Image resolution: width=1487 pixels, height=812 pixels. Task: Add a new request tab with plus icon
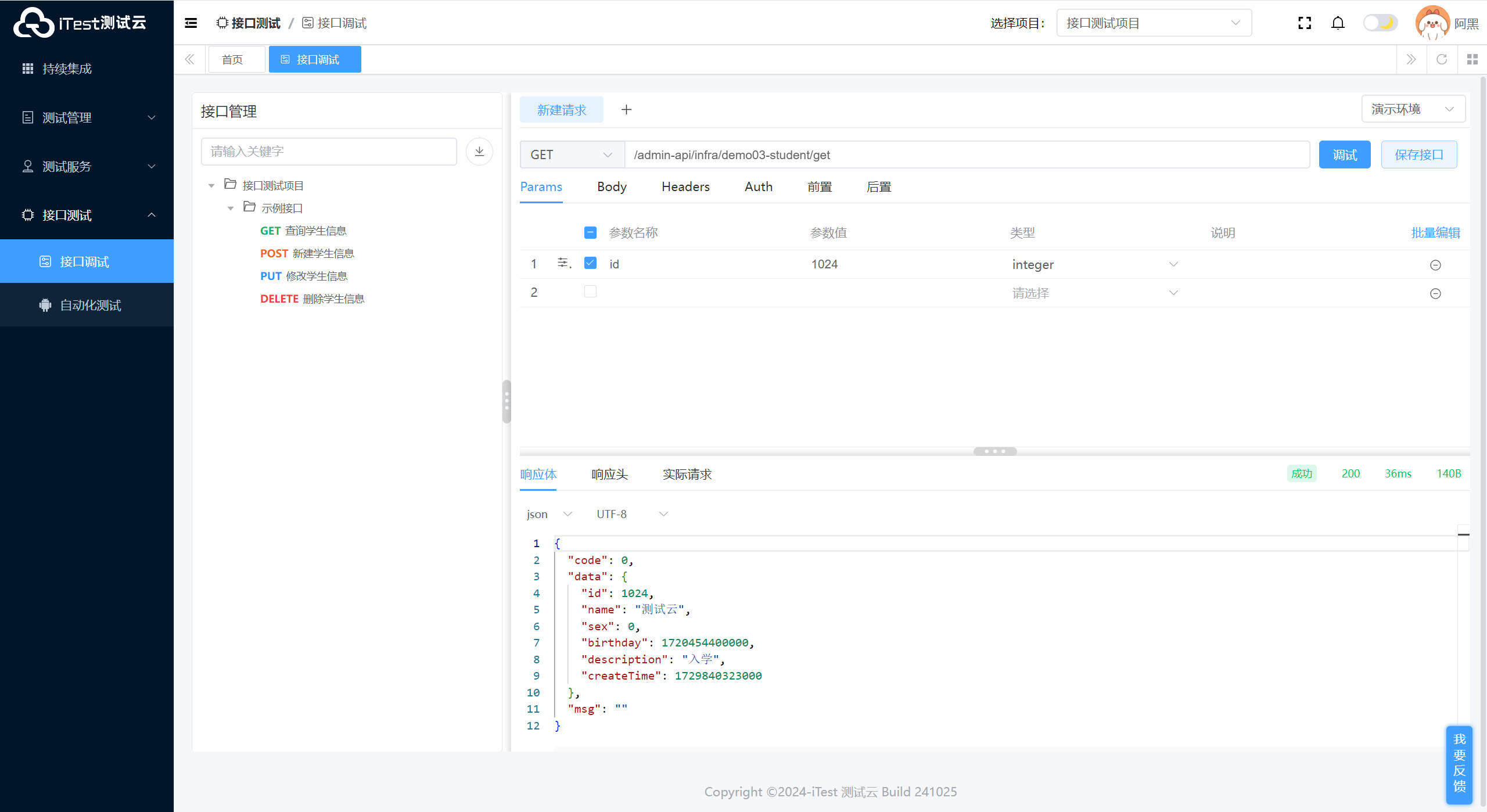pyautogui.click(x=626, y=110)
